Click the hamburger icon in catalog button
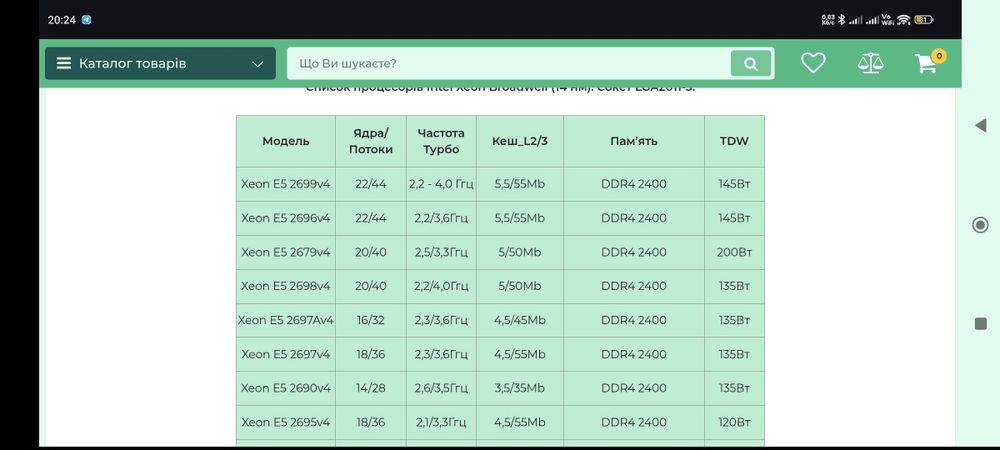 click(64, 64)
